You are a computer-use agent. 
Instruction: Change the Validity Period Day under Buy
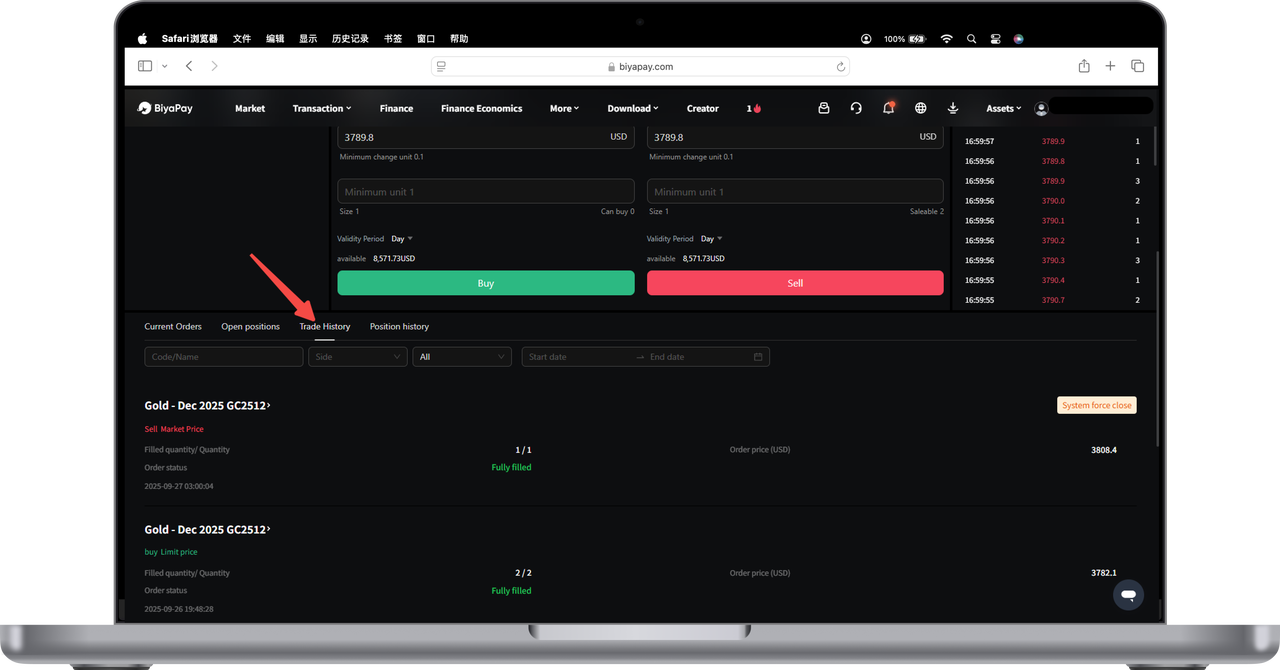click(402, 239)
